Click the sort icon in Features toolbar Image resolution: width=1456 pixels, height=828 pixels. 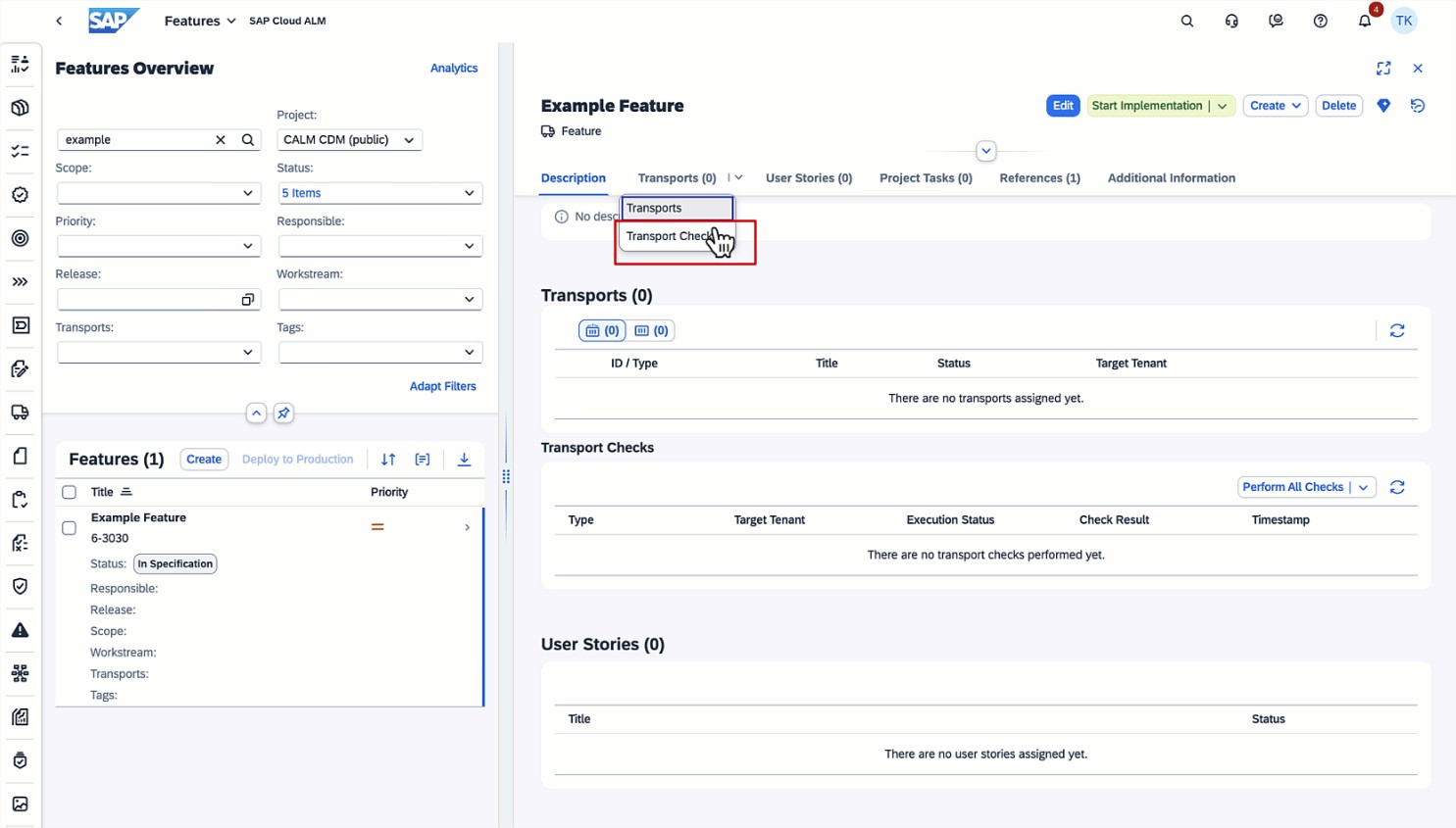coord(388,460)
